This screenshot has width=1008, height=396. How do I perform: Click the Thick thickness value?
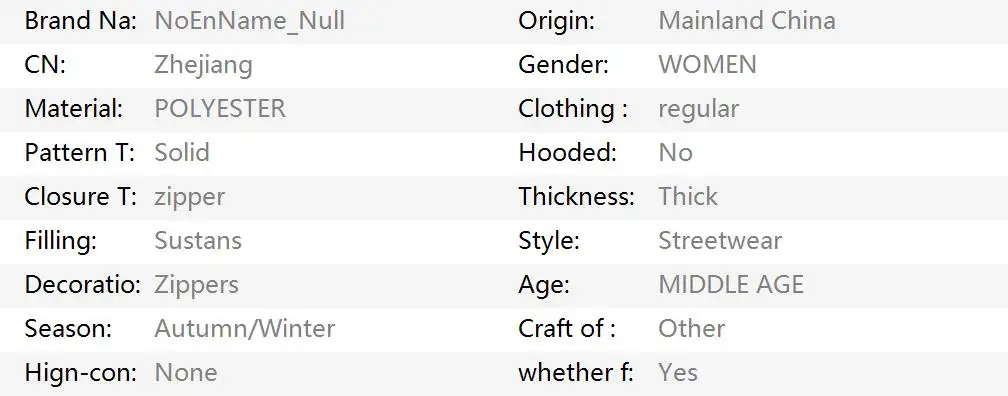click(688, 197)
